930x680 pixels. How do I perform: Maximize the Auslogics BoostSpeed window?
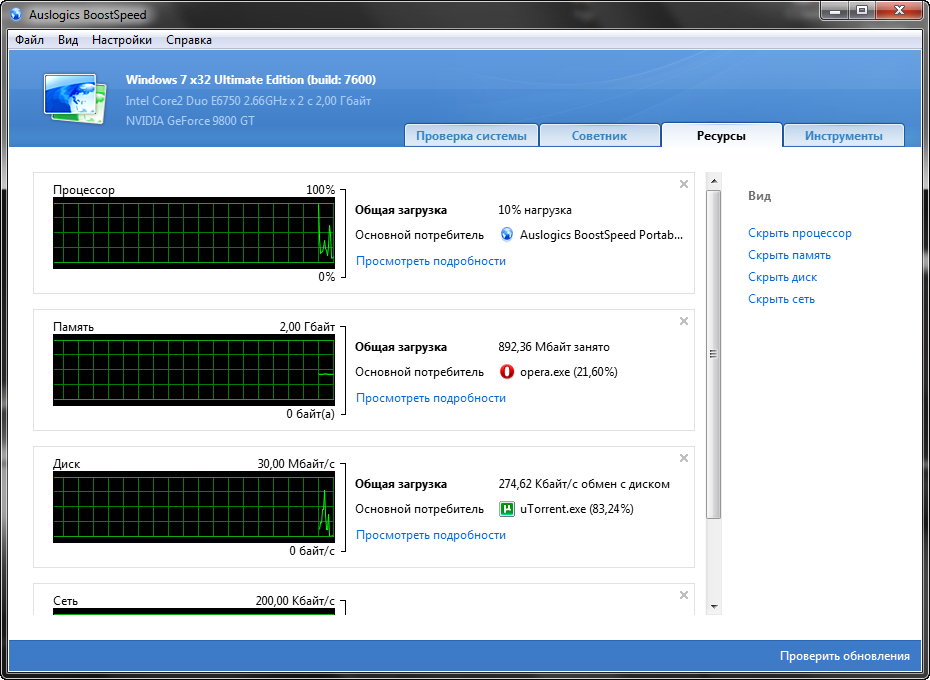(862, 10)
